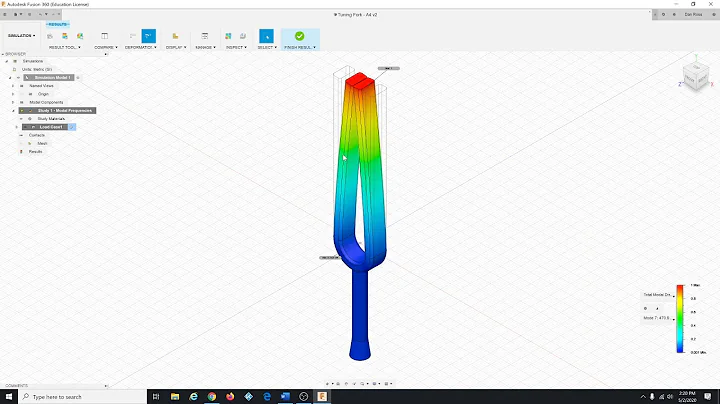Viewport: 720px width, 404px height.
Task: Open Firefox from taskbar
Action: [230, 397]
